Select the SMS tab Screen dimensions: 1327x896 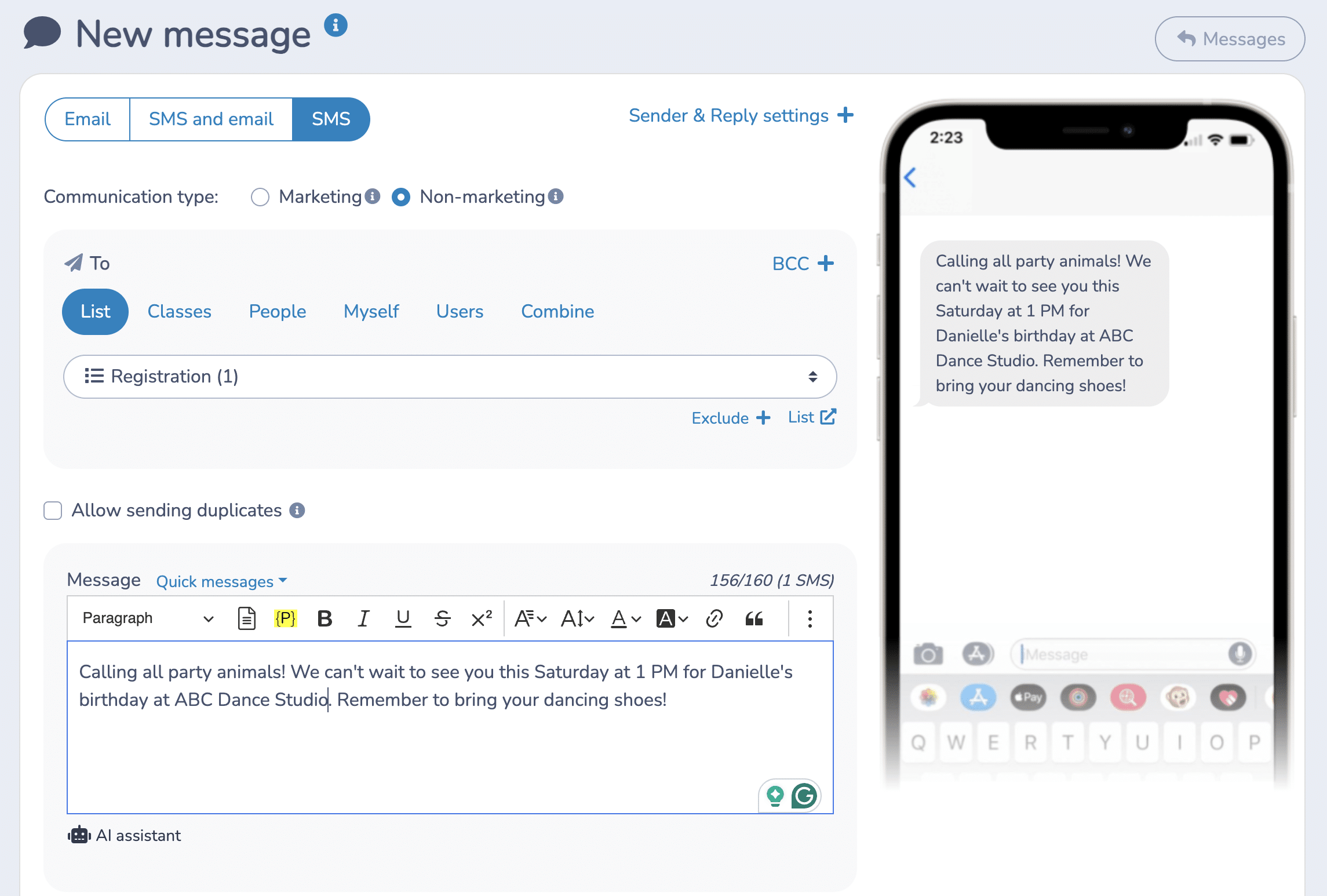click(x=331, y=119)
